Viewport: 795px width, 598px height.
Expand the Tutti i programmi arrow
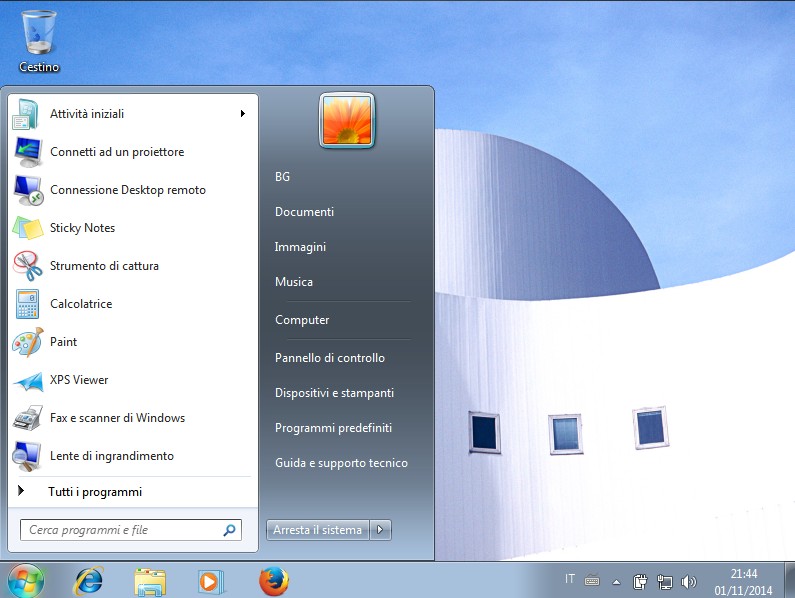point(21,490)
